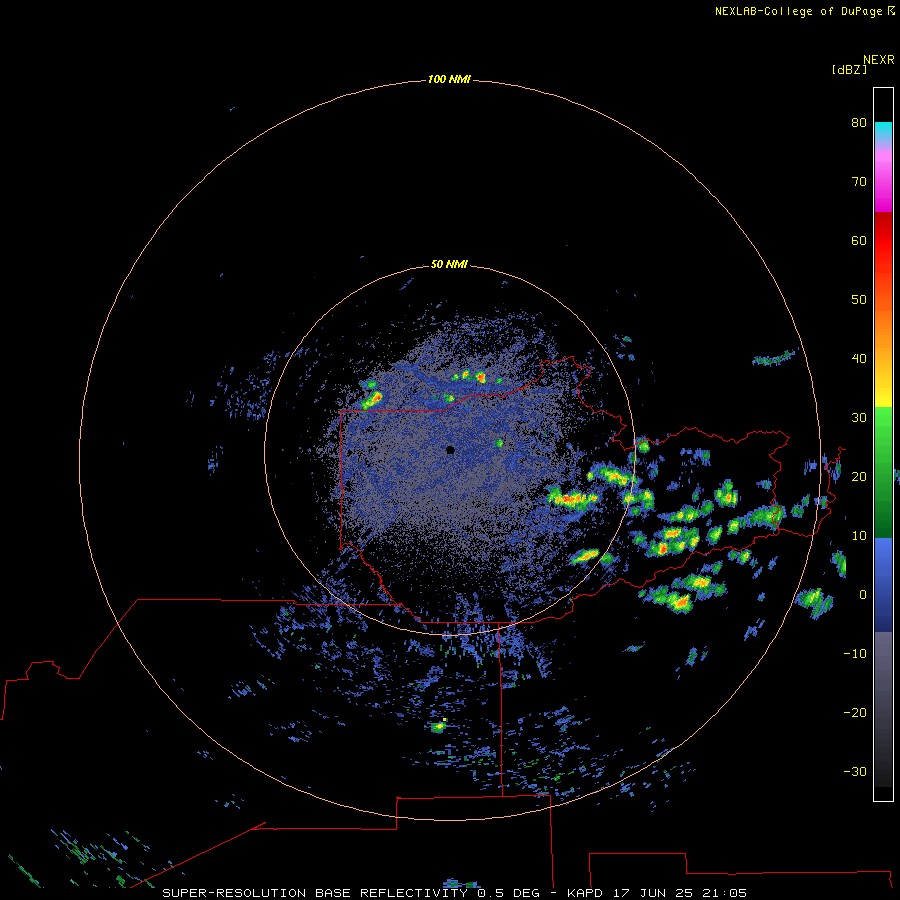
Task: Click the 30 value on the dBZ scale
Action: [x=859, y=417]
